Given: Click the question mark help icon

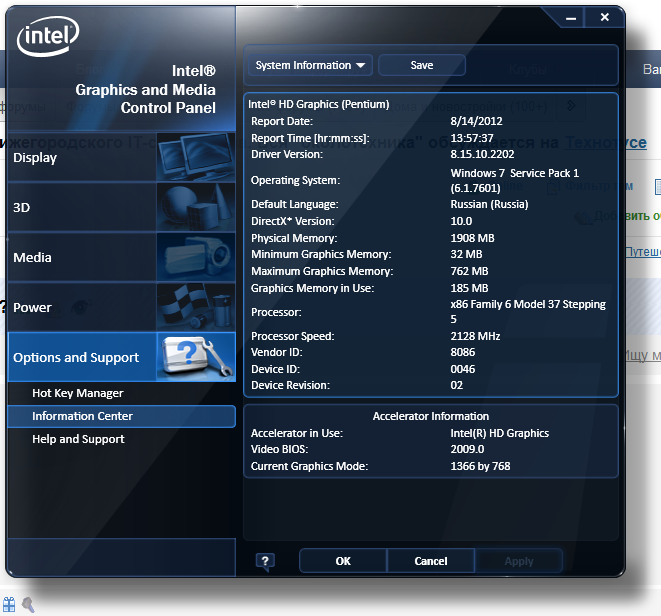Looking at the screenshot, I should tap(265, 562).
